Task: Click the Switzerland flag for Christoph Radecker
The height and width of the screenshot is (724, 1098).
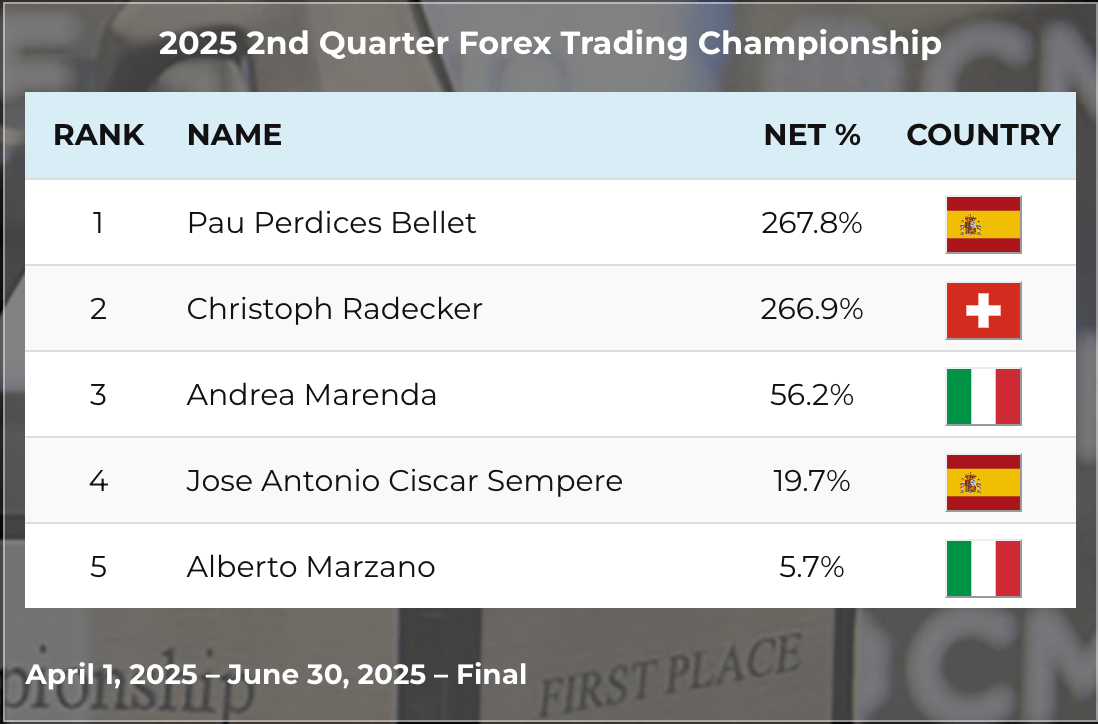Action: 983,310
